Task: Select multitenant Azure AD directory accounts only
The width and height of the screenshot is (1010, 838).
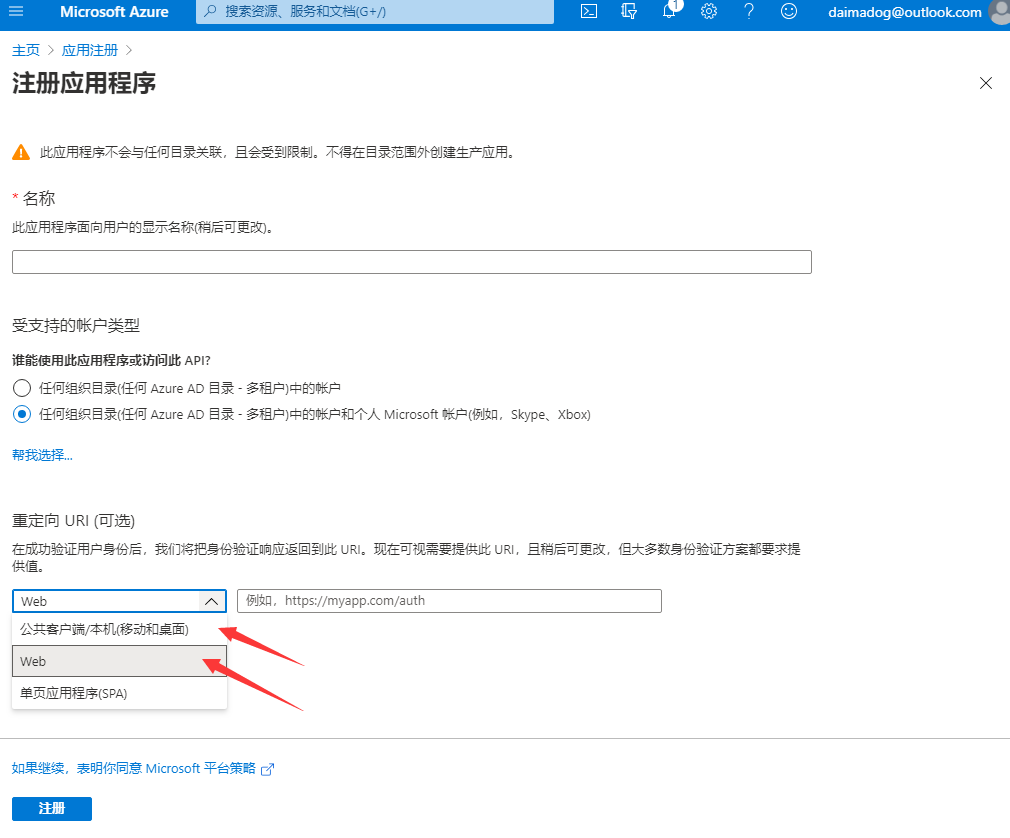Action: tap(22, 388)
